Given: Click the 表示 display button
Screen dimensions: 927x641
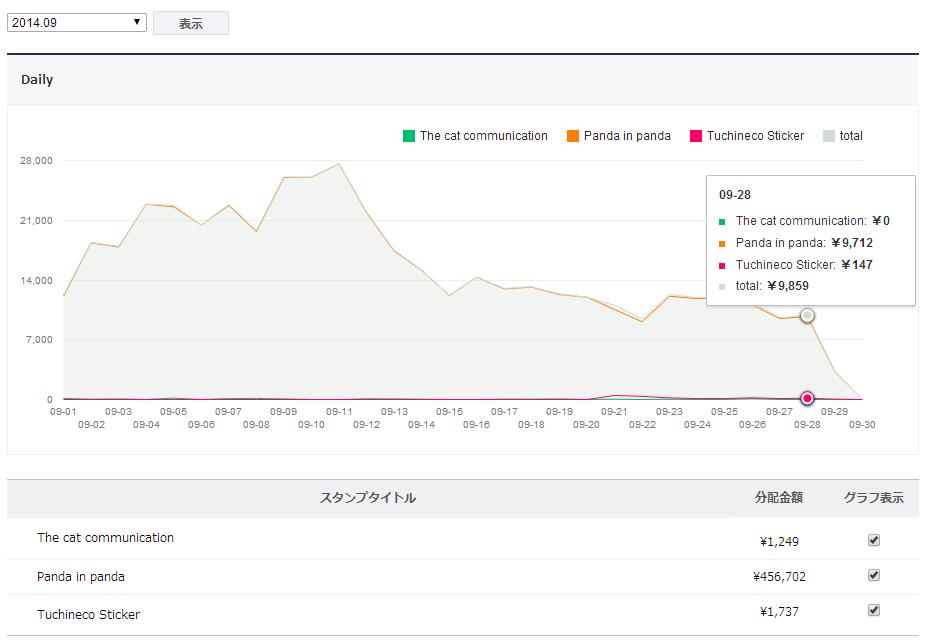Looking at the screenshot, I should (x=190, y=23).
